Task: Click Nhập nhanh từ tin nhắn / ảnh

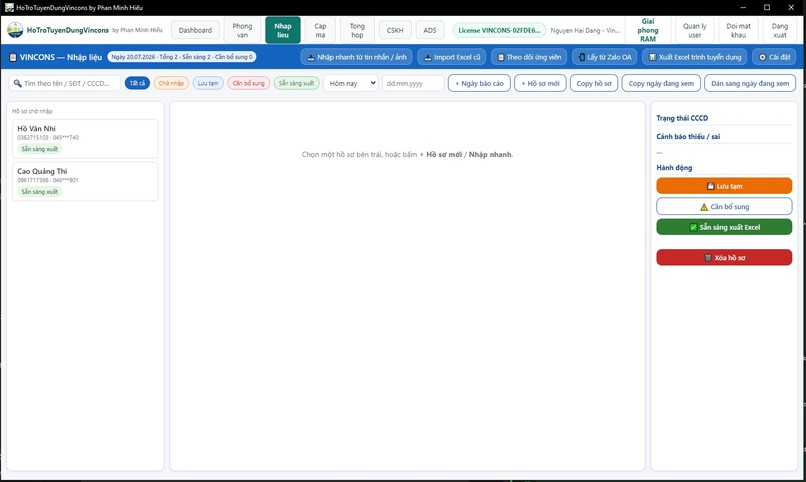Action: (356, 57)
